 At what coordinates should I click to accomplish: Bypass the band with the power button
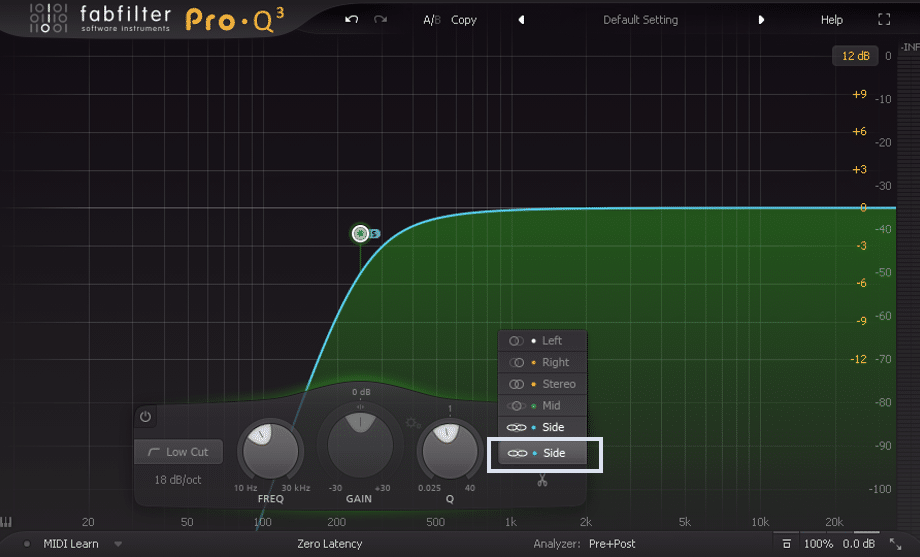pyautogui.click(x=146, y=417)
